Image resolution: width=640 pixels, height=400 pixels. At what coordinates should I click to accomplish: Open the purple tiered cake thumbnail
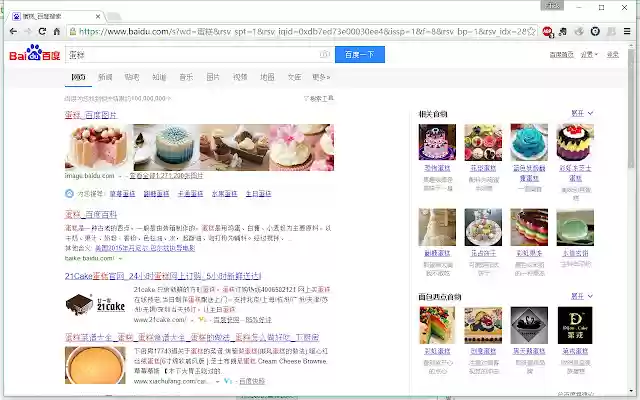click(437, 142)
